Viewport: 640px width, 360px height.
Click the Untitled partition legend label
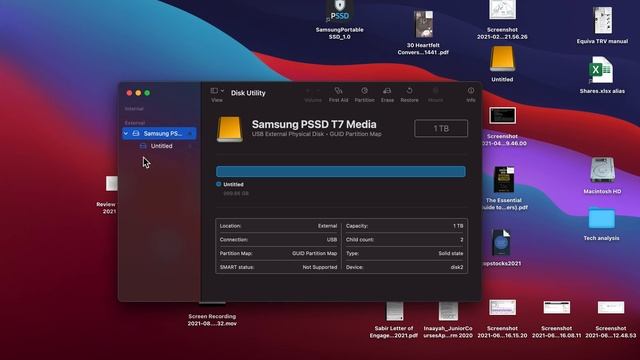[x=233, y=184]
